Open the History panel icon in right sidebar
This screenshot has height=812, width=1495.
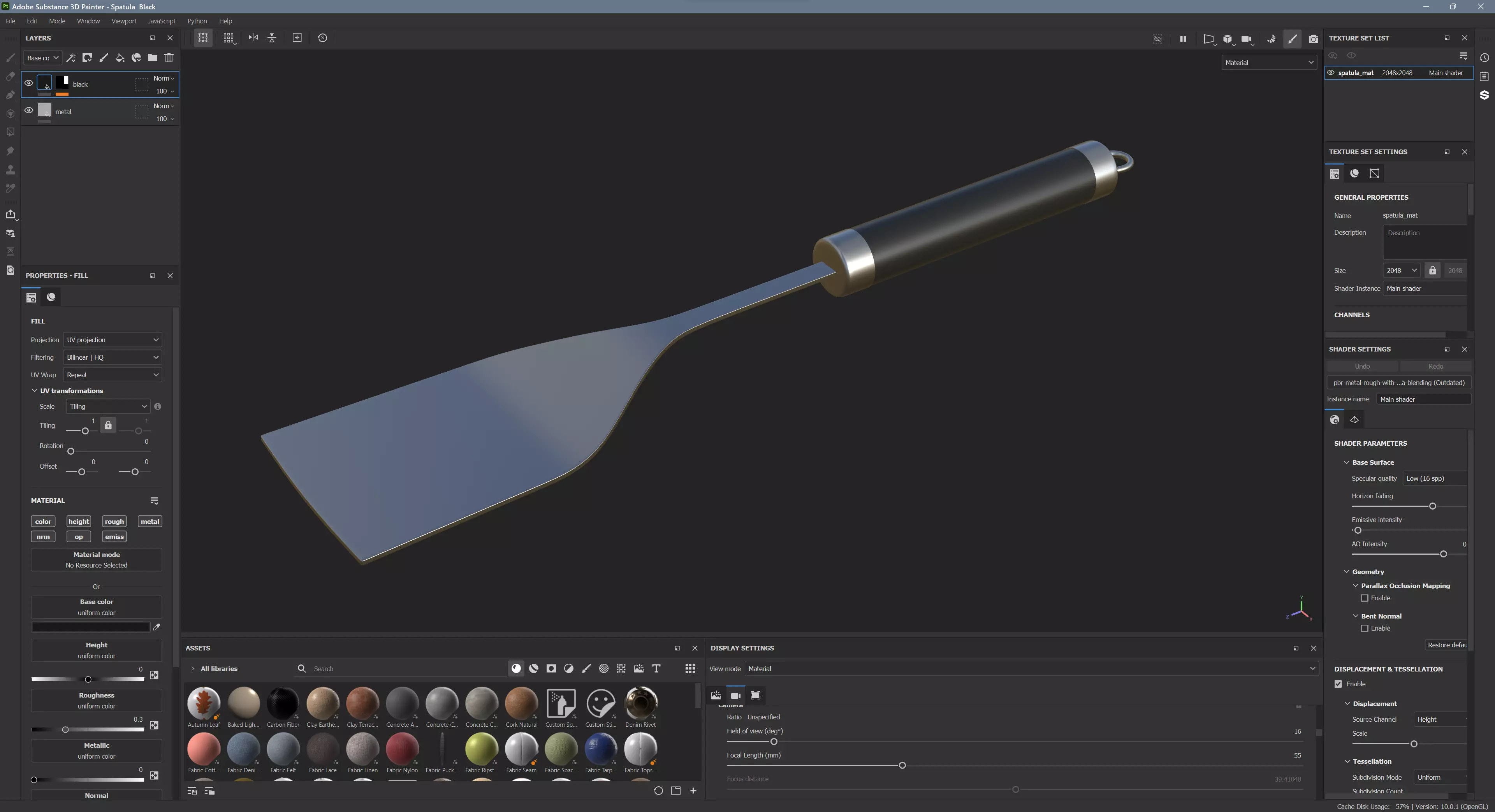[x=1484, y=58]
